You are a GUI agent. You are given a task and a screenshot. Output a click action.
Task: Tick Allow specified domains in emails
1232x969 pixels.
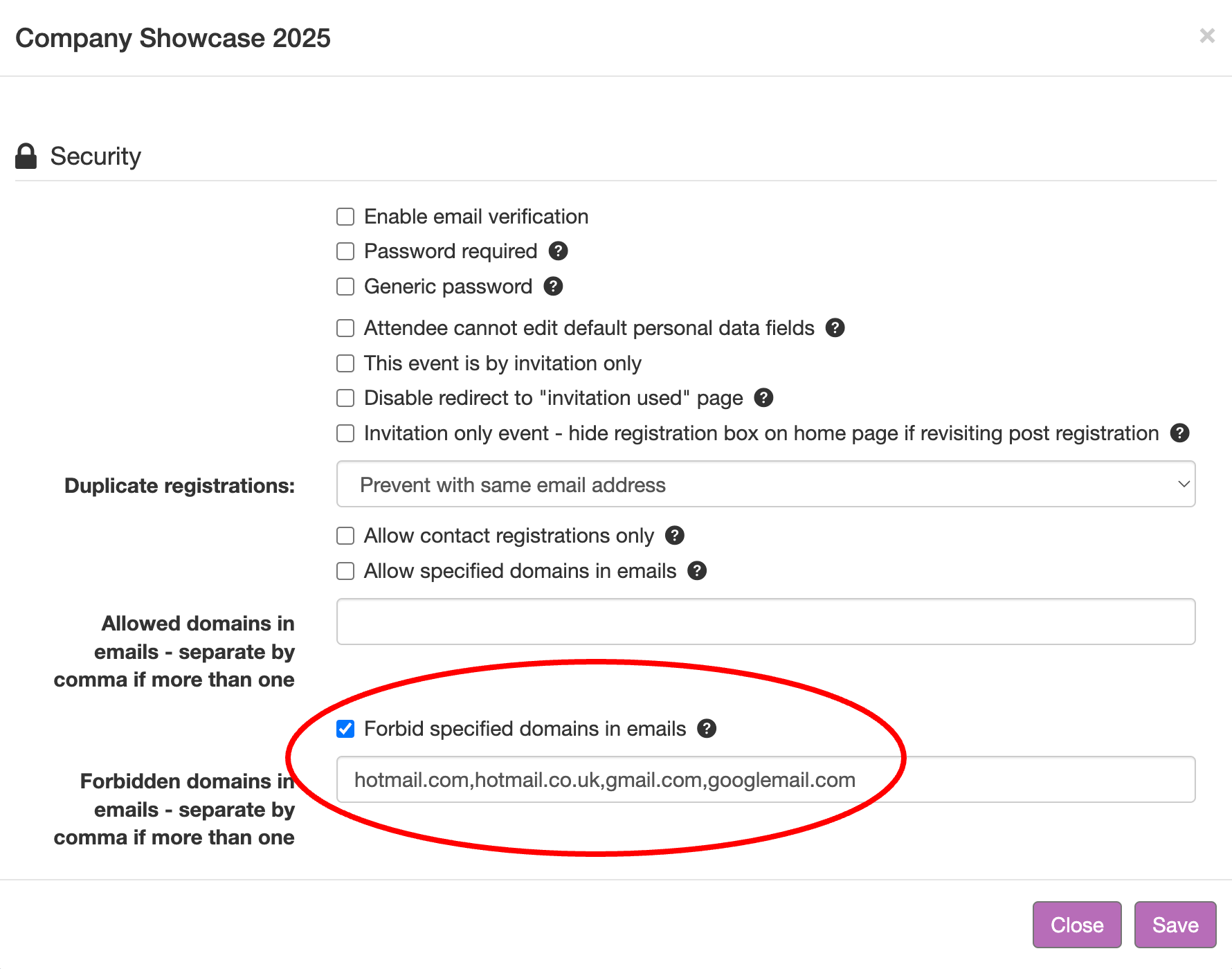(x=345, y=571)
